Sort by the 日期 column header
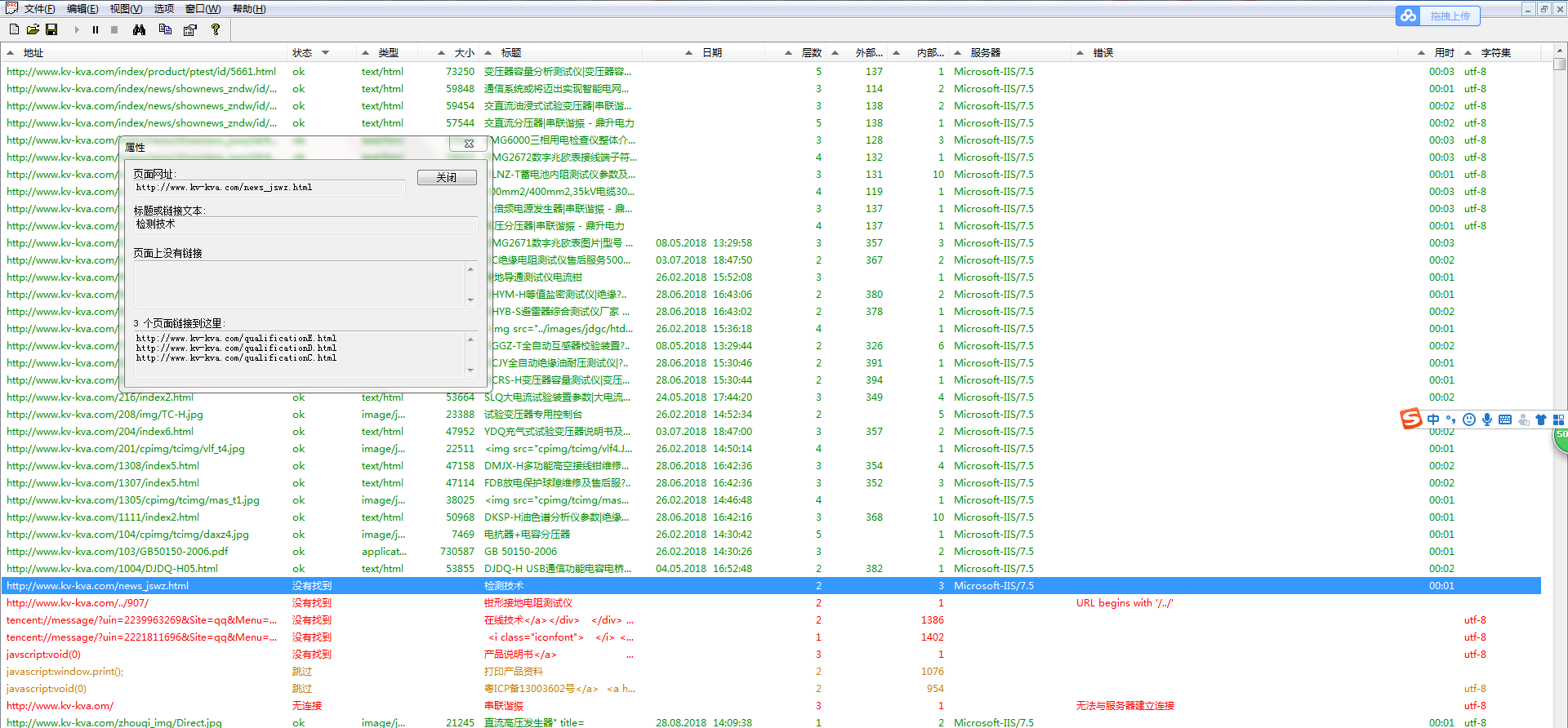The width and height of the screenshot is (1568, 728). (x=711, y=53)
